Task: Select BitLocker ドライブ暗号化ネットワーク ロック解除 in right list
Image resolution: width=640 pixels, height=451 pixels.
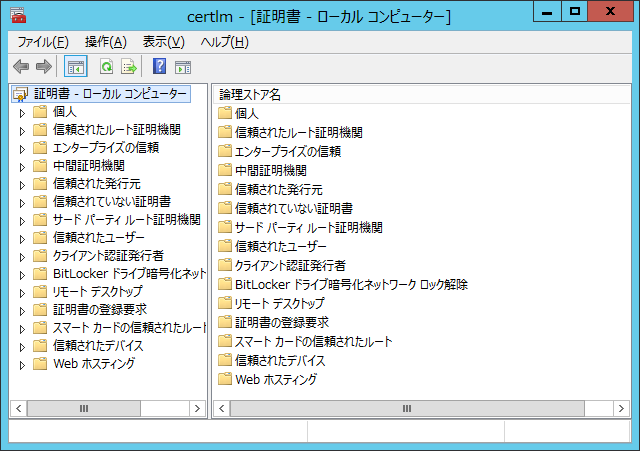Action: (x=351, y=284)
